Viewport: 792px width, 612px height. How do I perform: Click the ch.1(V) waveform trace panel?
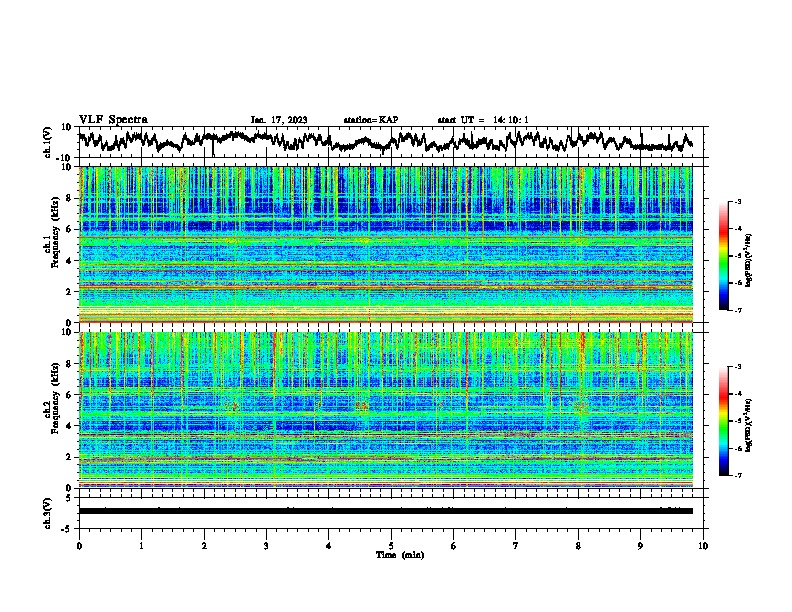coord(391,142)
